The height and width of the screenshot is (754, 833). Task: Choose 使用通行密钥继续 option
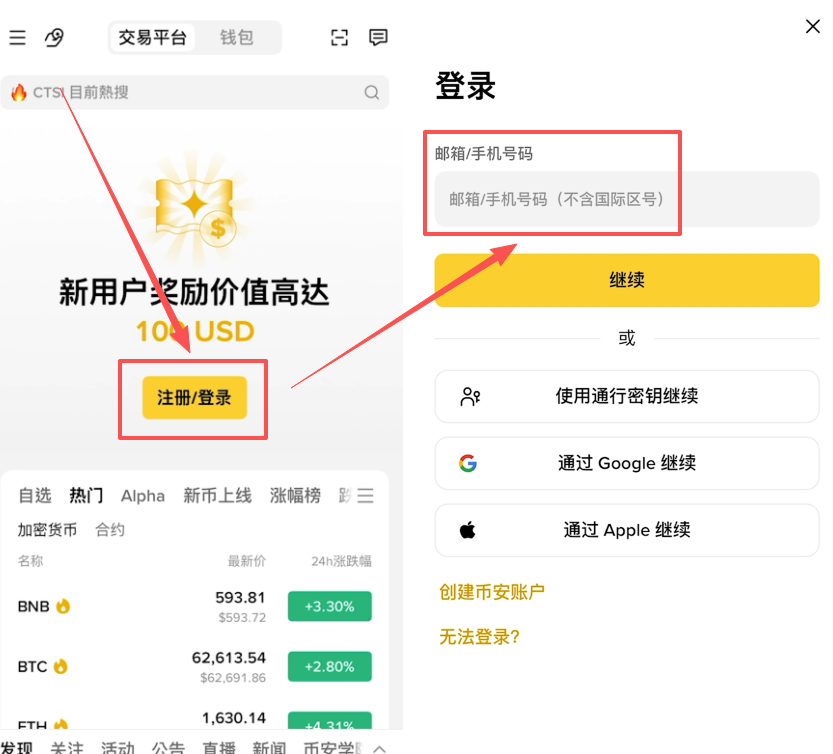[x=627, y=396]
